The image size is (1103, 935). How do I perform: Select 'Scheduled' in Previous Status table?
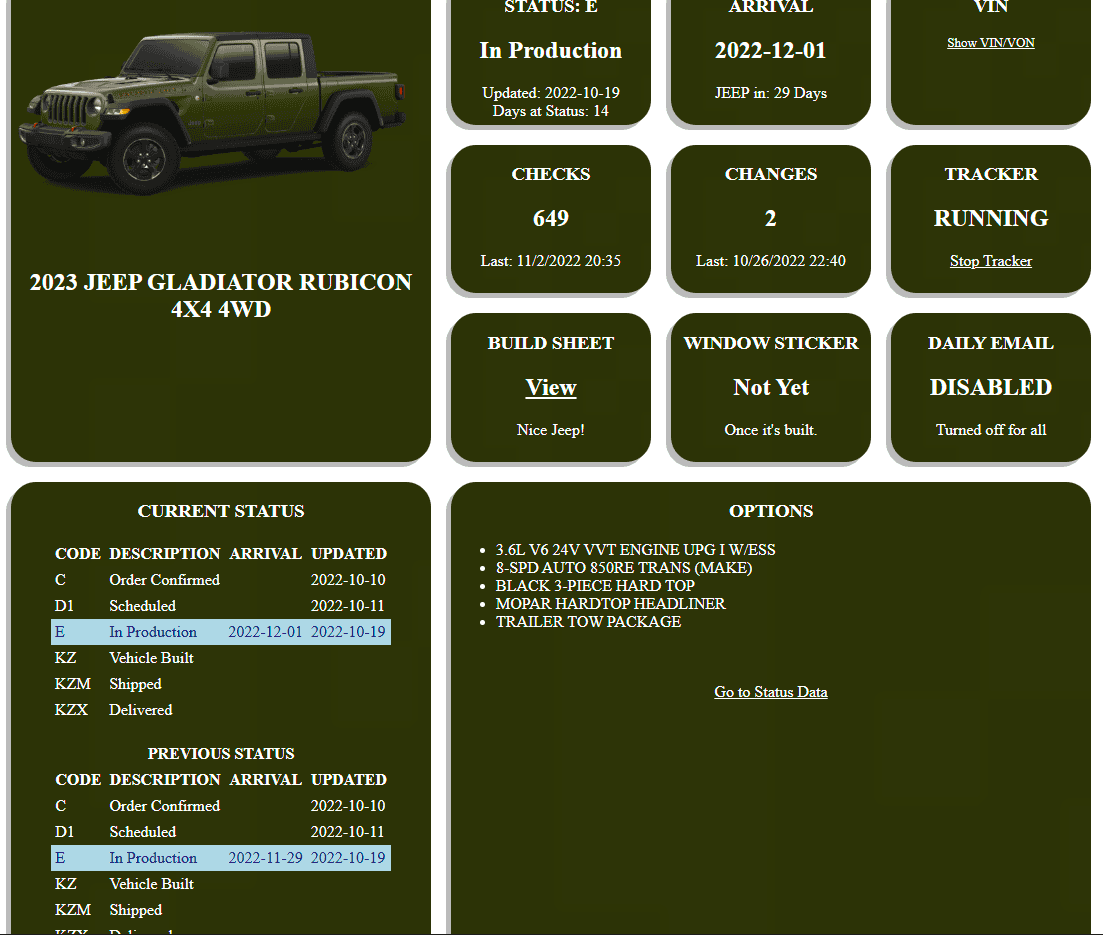pos(142,832)
